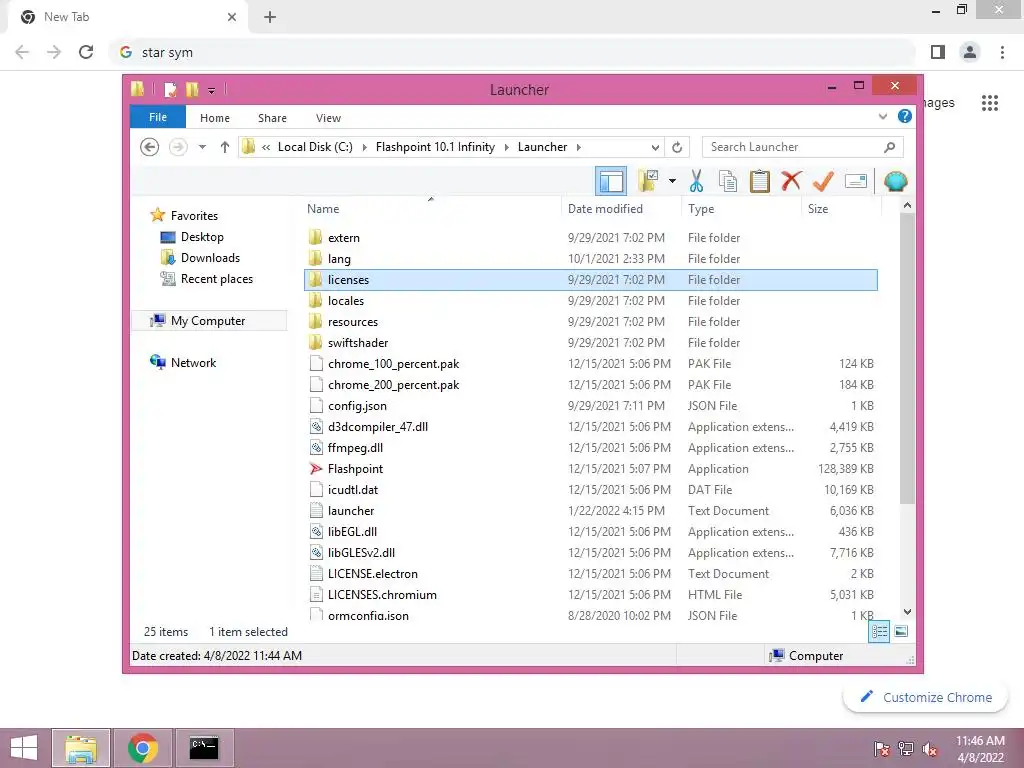Sort by the Size column header
Image resolution: width=1024 pixels, height=768 pixels.
(841, 209)
